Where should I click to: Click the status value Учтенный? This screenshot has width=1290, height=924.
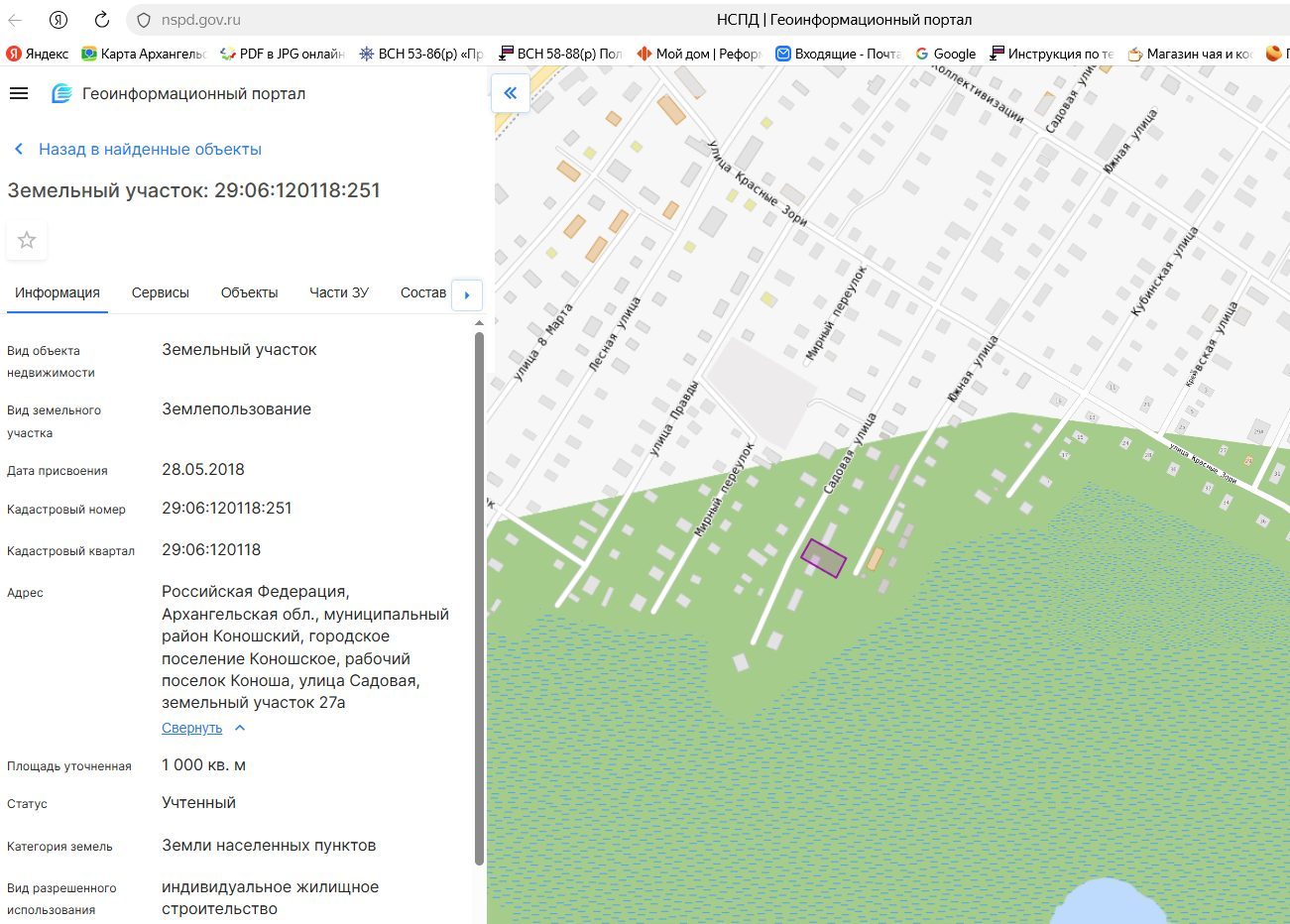coord(199,802)
